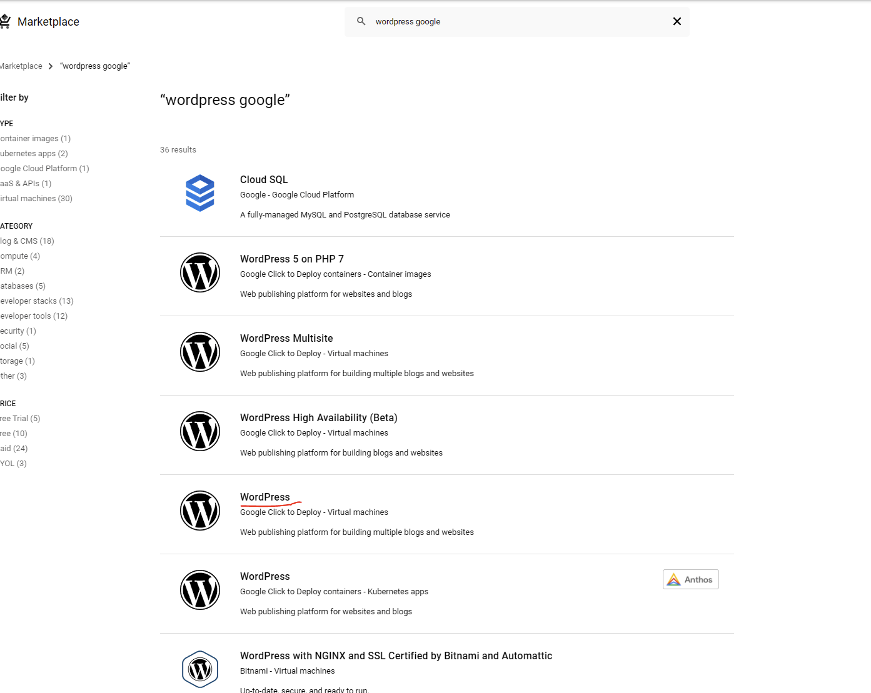The width and height of the screenshot is (871, 693).
Task: Filter price Free (10)
Action: pos(13,433)
